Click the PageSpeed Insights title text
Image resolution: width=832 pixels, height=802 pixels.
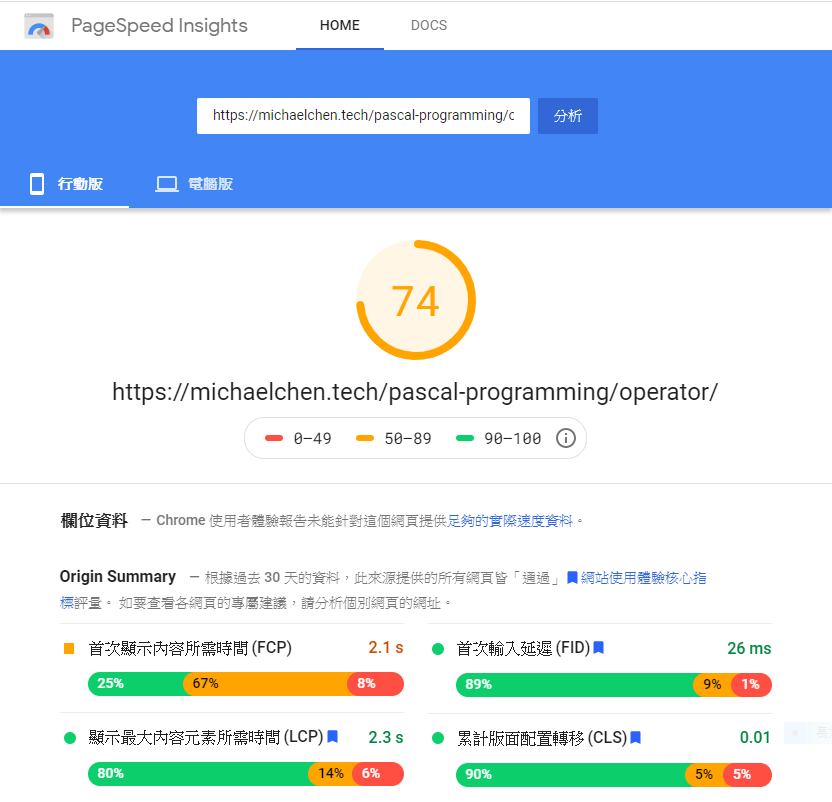coord(159,26)
